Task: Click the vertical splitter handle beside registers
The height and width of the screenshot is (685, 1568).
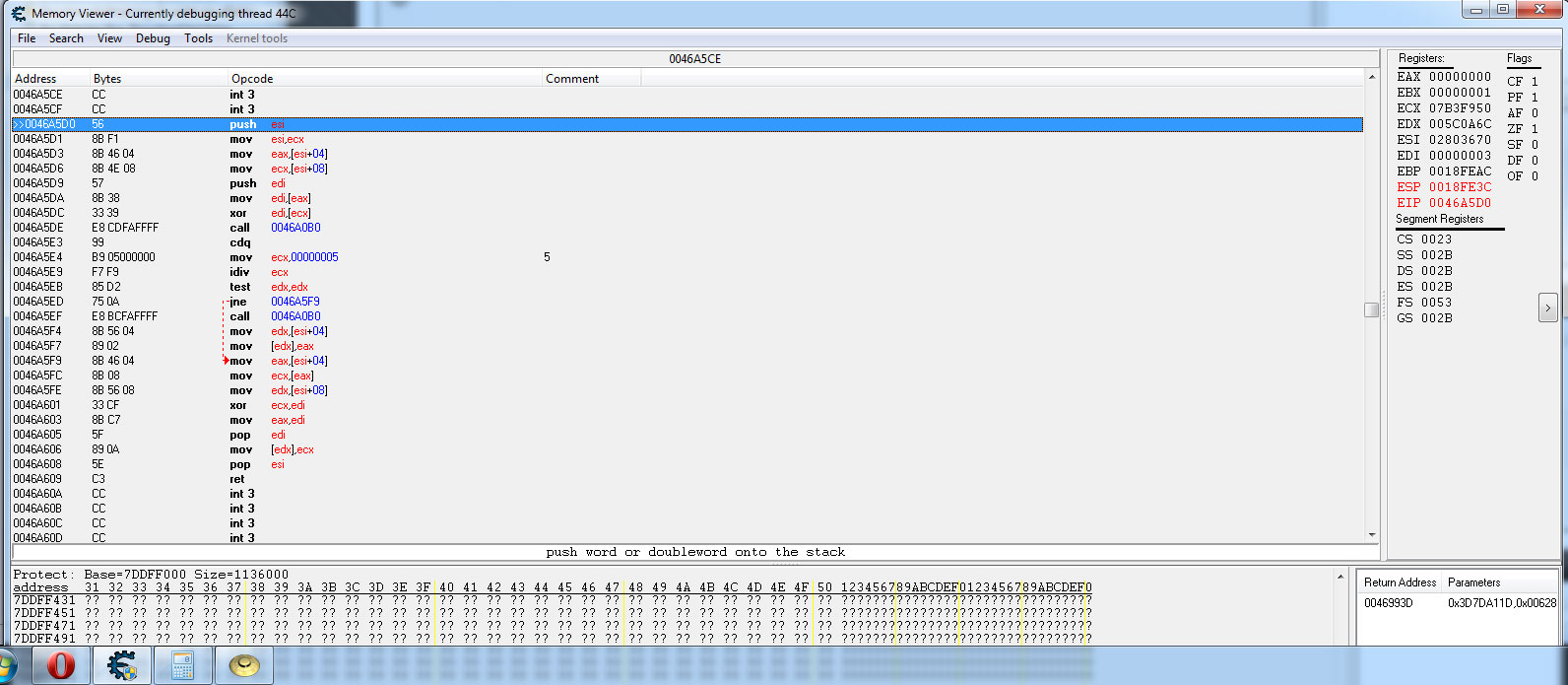Action: [1371, 309]
